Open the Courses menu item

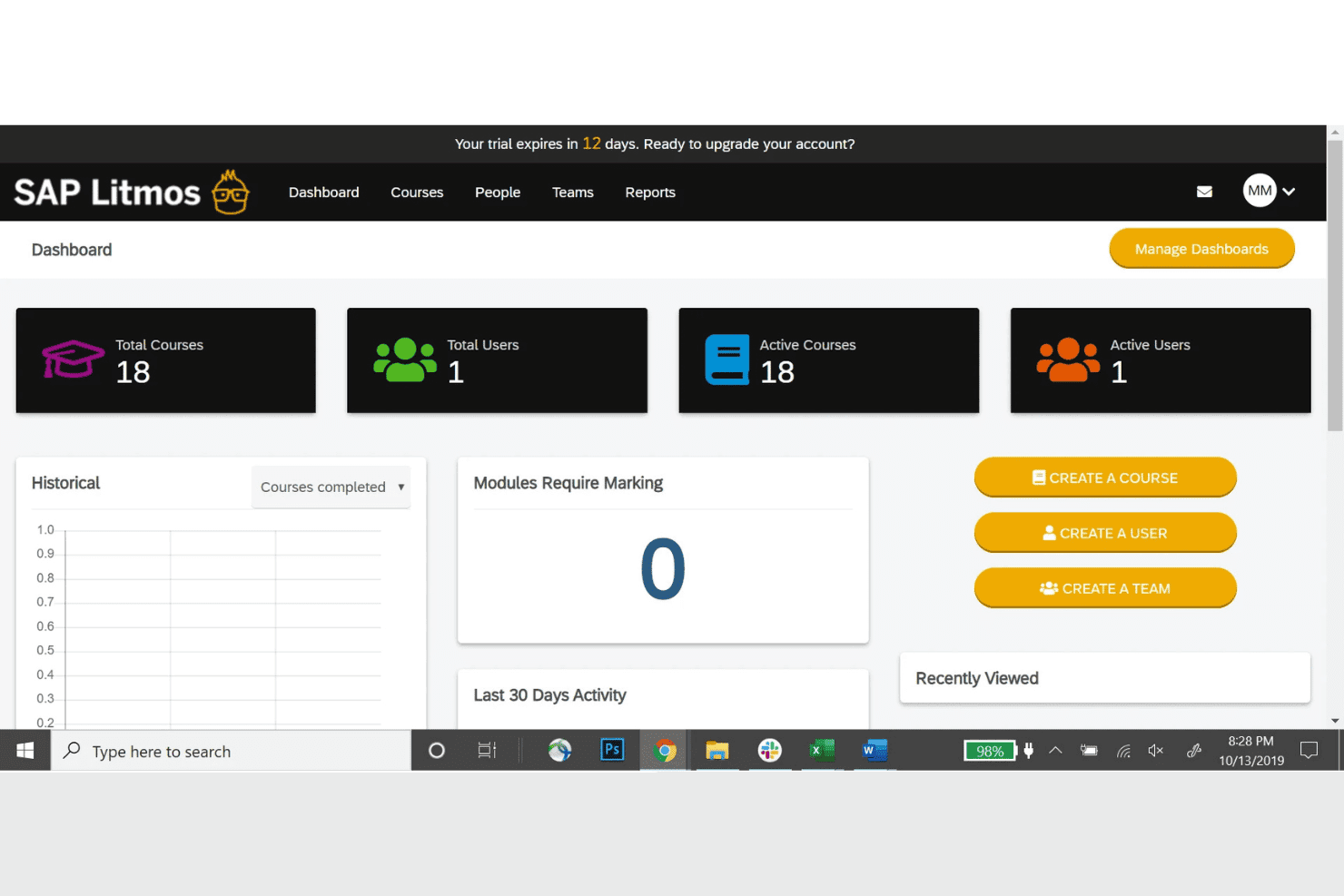[417, 192]
